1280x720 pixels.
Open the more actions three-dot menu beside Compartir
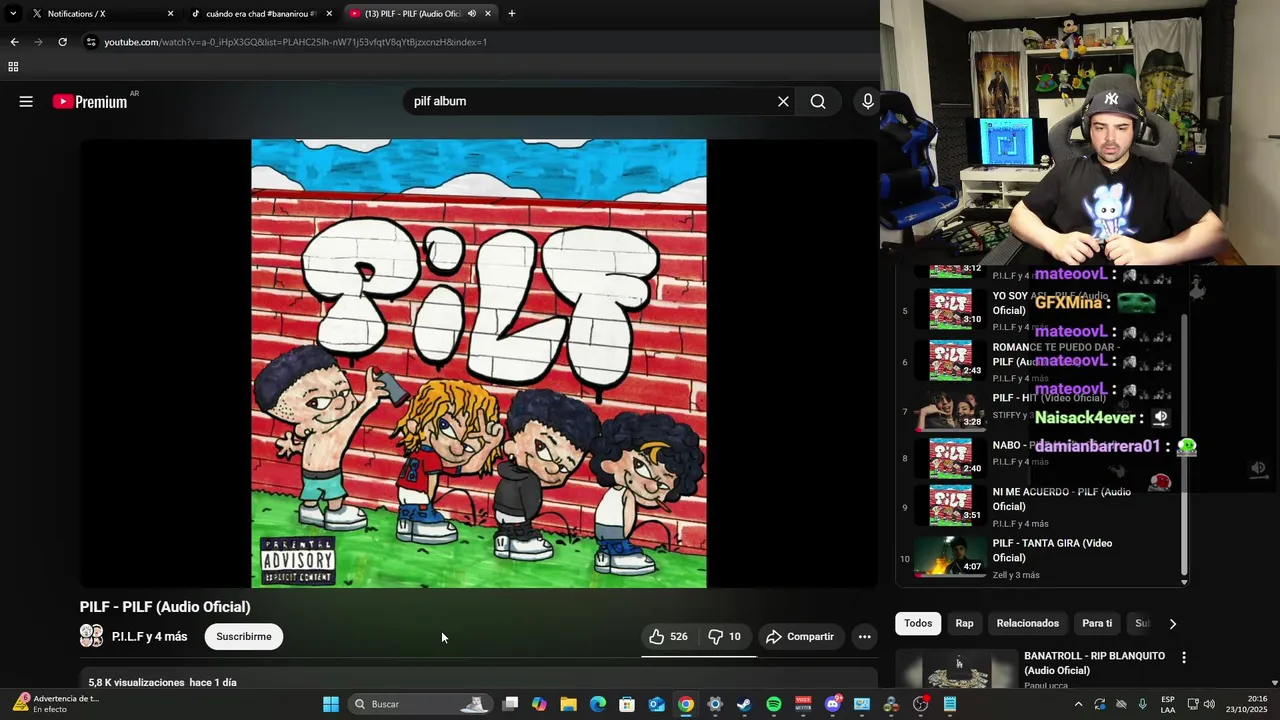click(864, 636)
